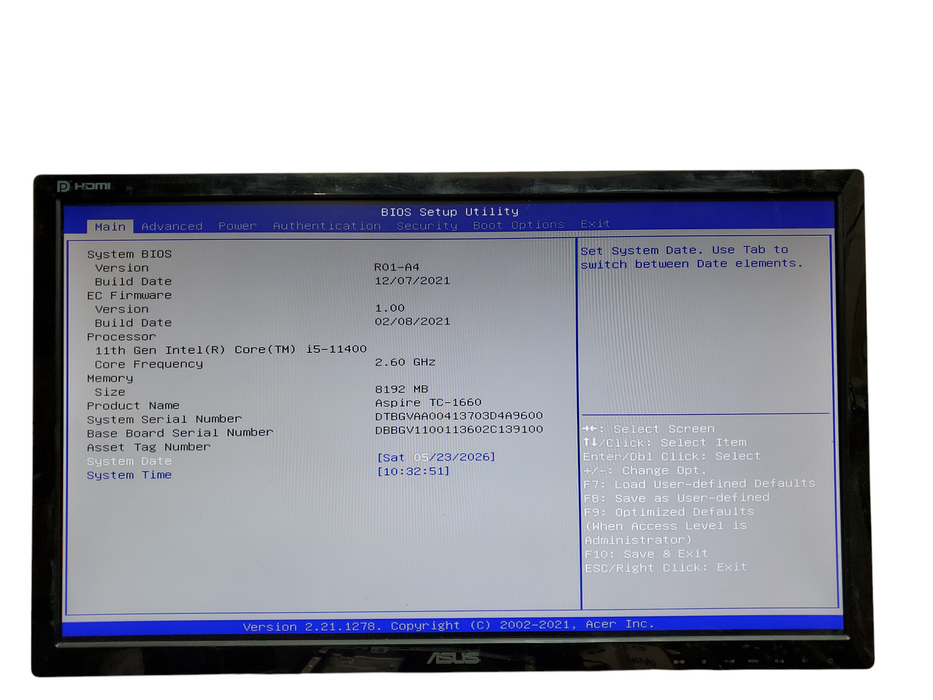This screenshot has height=700, width=933.
Task: Click BIOS build date 12/07/2021
Action: pos(412,280)
